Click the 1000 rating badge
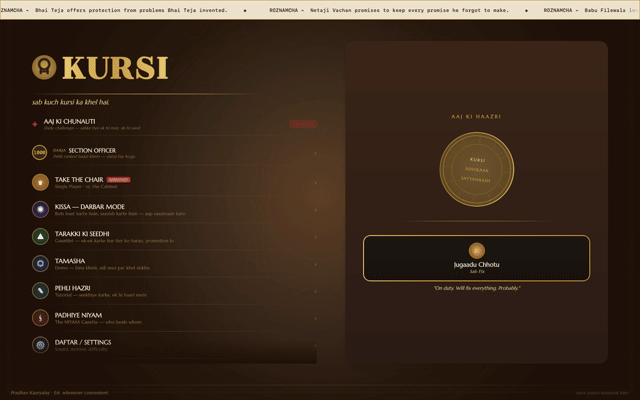 (x=40, y=153)
